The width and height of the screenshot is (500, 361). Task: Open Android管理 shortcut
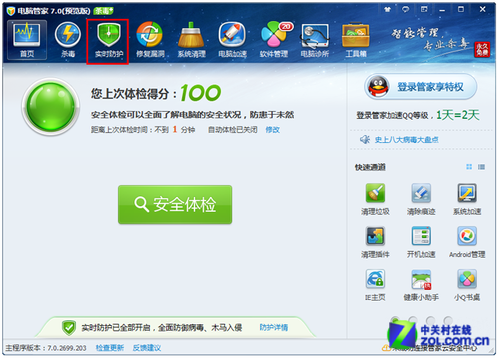[467, 242]
